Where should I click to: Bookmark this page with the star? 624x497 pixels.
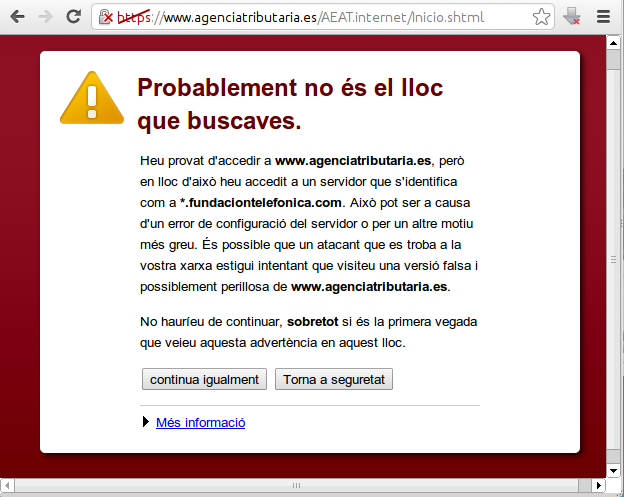point(541,16)
